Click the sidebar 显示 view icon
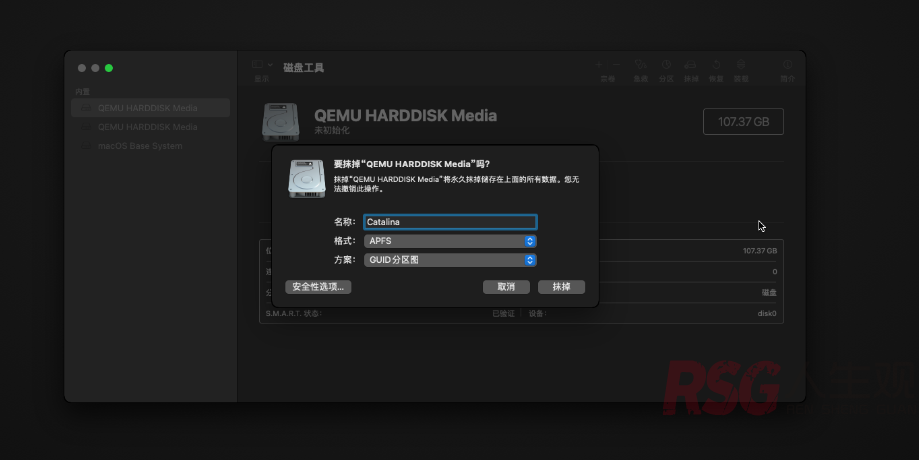 click(257, 64)
